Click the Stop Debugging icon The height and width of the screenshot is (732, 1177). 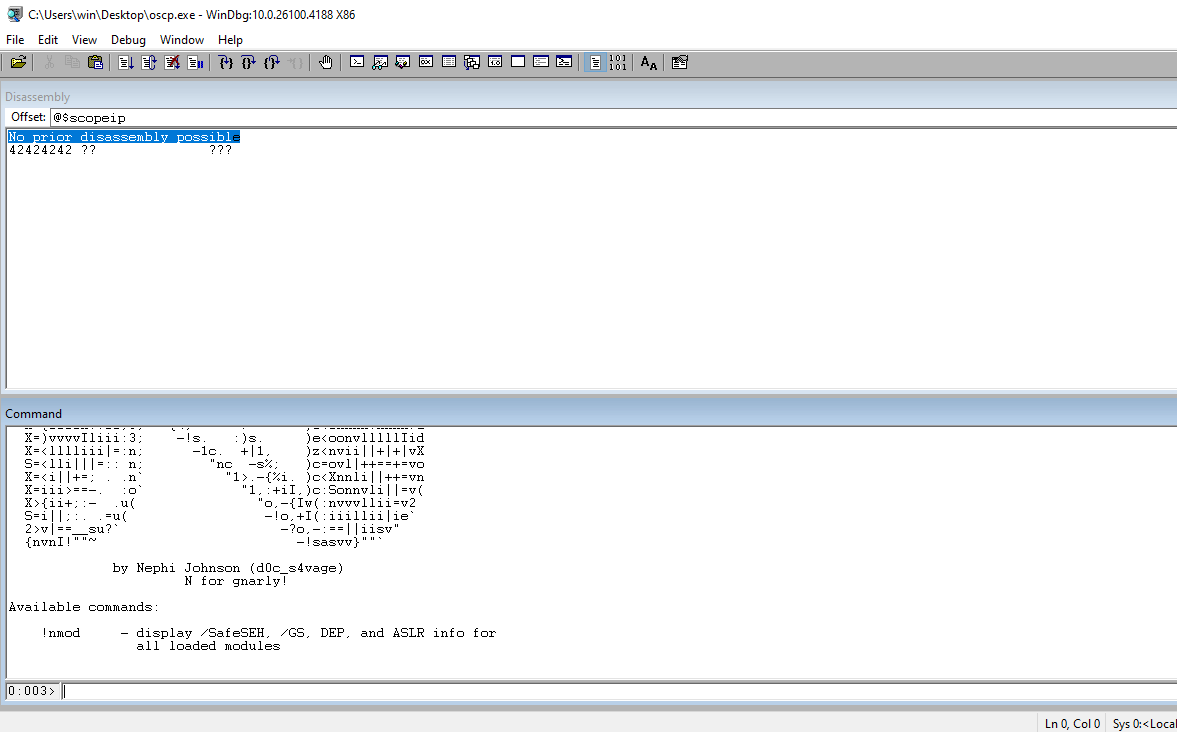click(x=172, y=63)
